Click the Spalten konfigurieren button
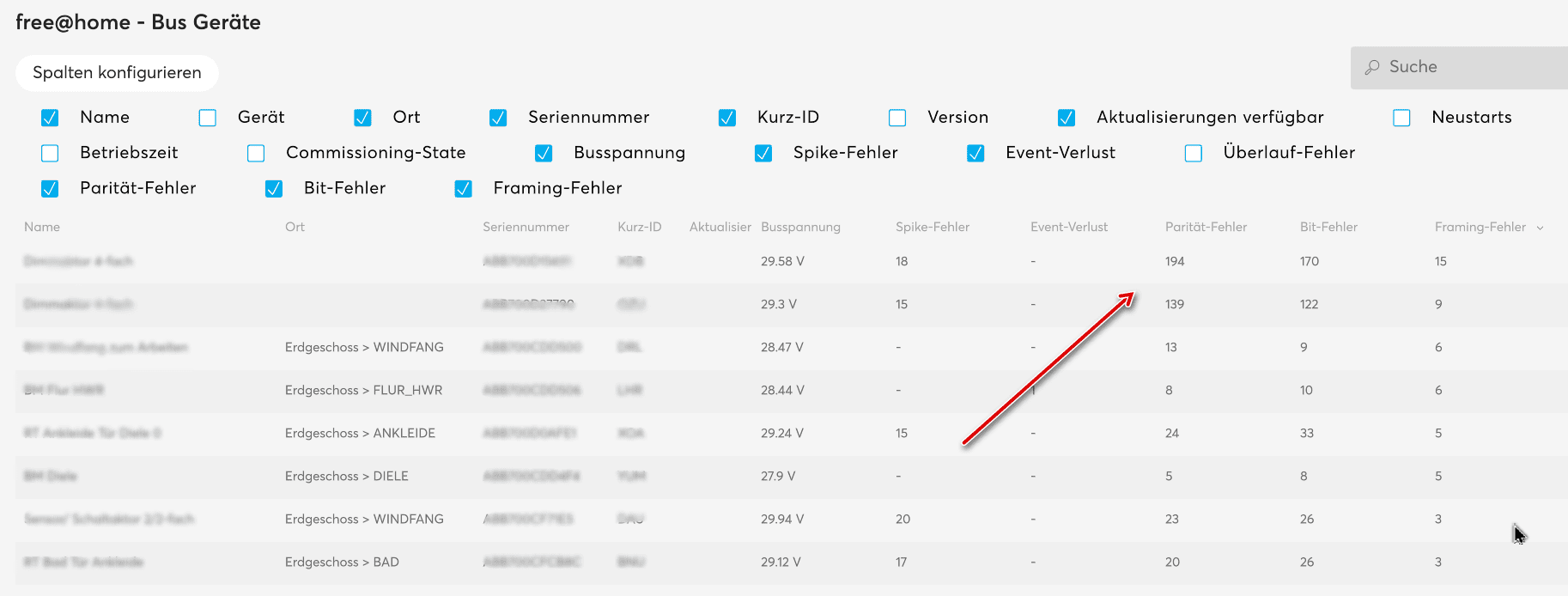 pyautogui.click(x=117, y=73)
